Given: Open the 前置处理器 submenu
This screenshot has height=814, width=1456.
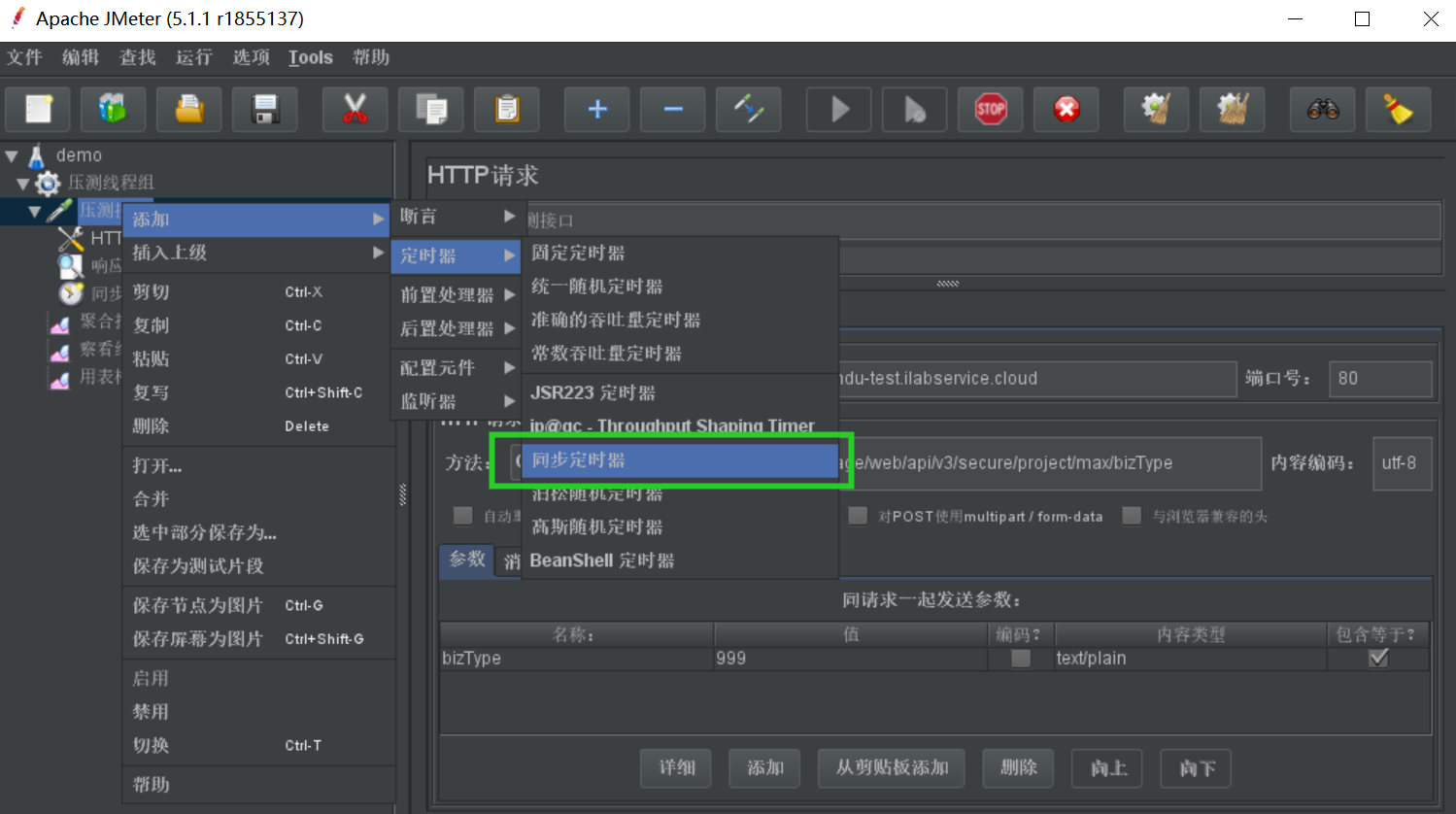Looking at the screenshot, I should point(457,294).
